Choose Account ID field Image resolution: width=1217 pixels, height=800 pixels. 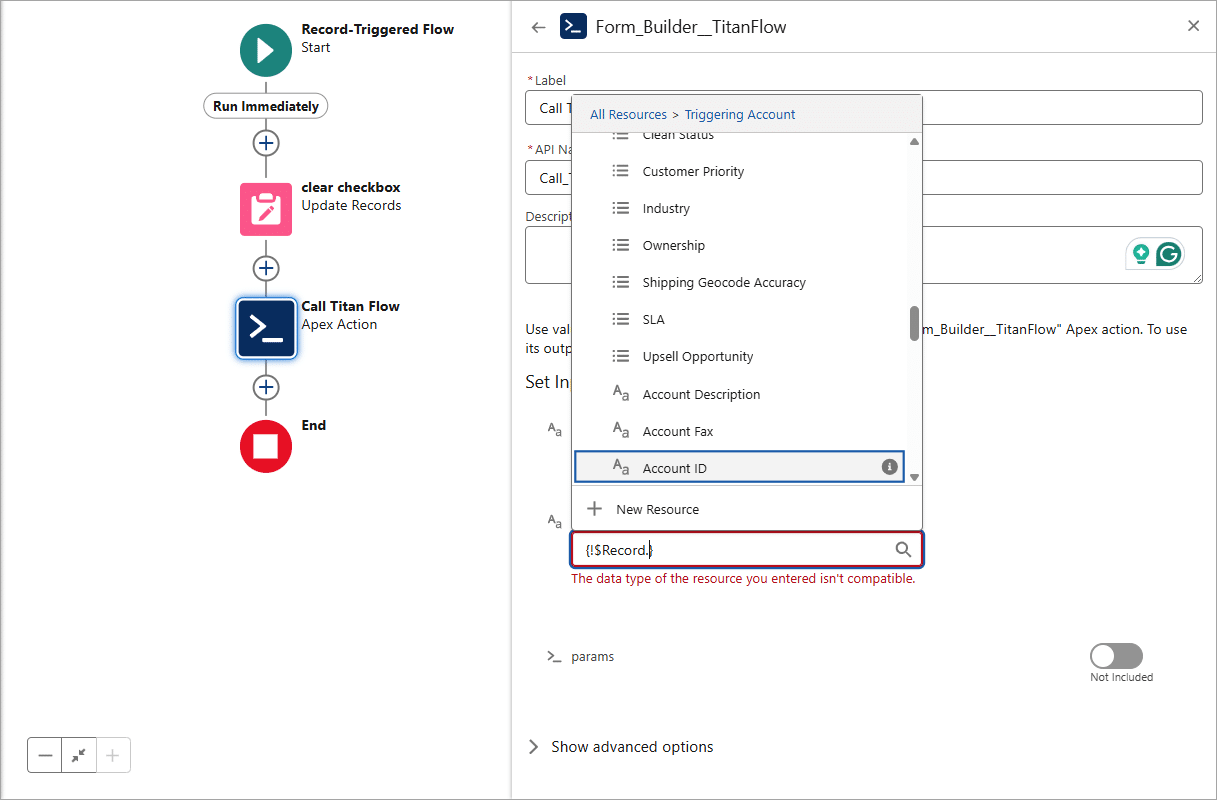click(740, 467)
